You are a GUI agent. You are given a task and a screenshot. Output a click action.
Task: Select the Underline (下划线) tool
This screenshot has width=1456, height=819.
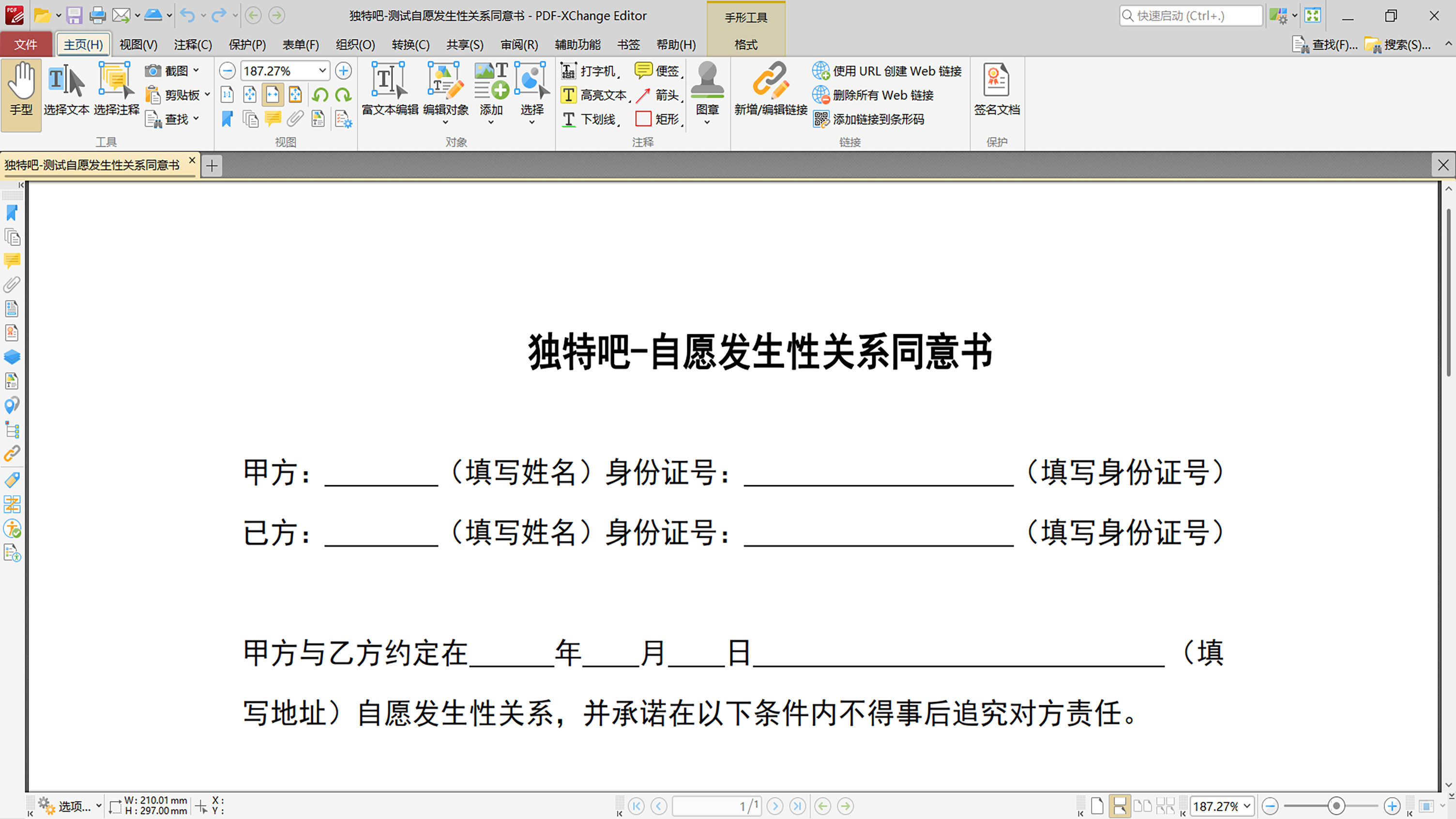(591, 119)
